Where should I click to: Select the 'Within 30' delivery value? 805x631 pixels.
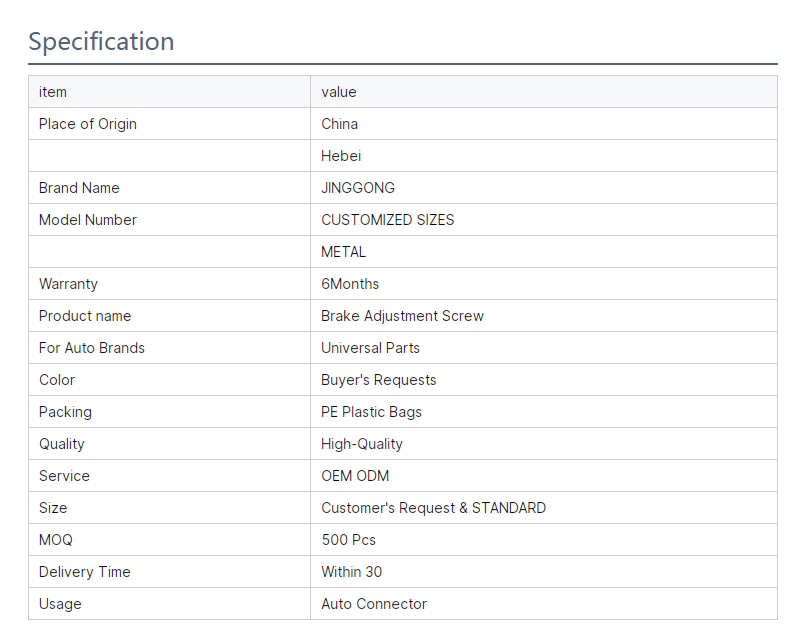tap(351, 572)
